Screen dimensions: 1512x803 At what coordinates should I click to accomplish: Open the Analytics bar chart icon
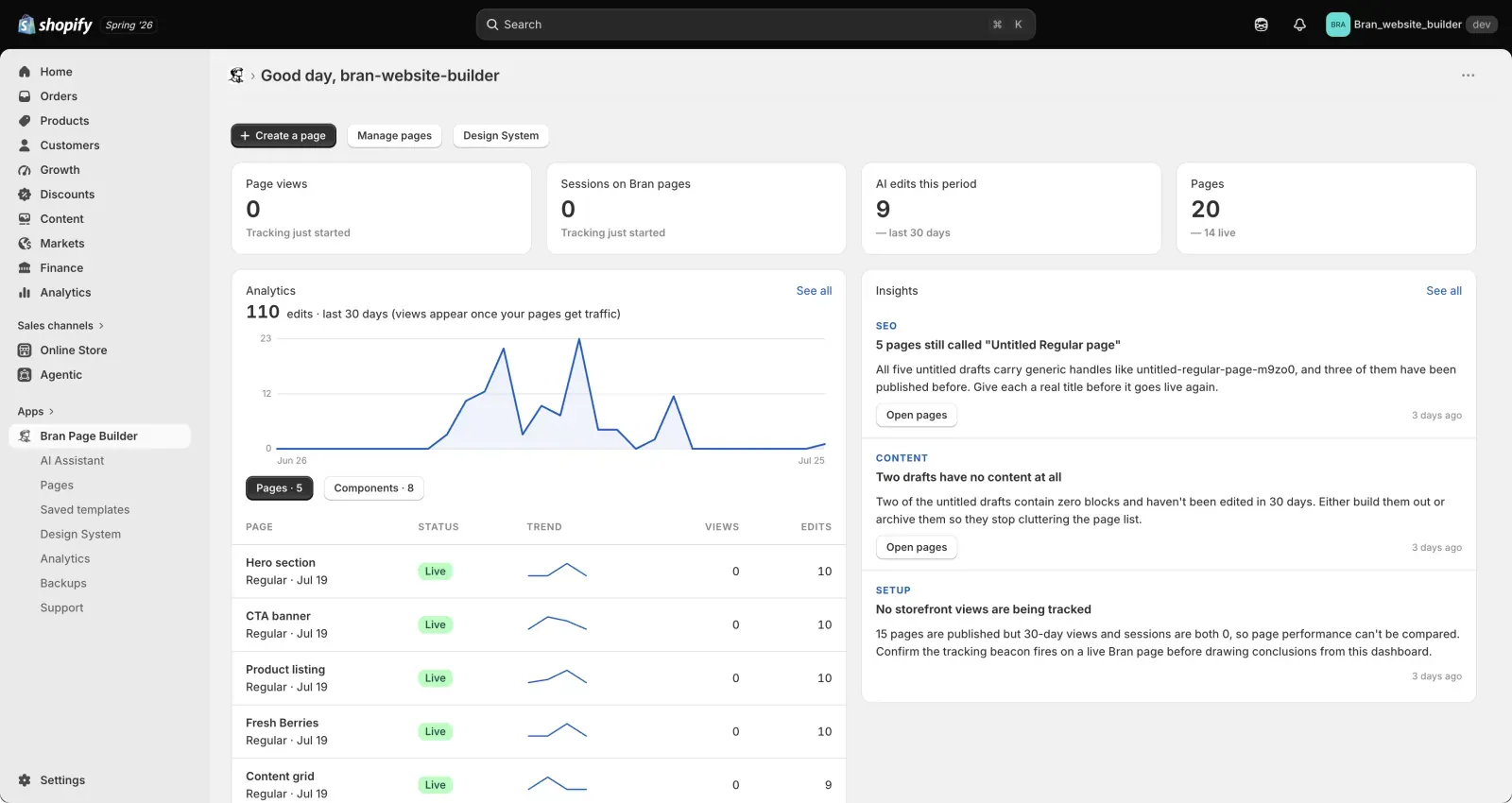25,293
